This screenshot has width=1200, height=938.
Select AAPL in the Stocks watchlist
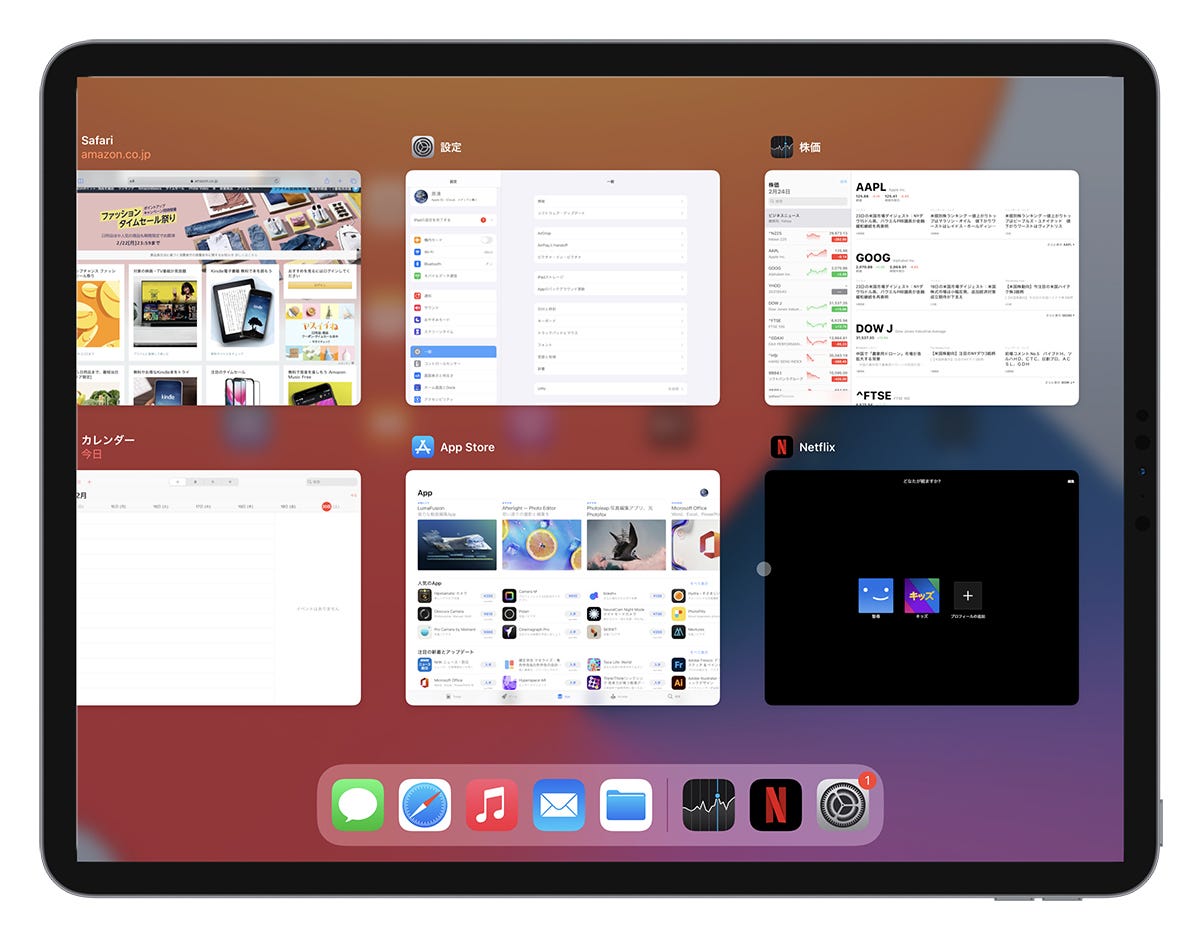point(807,252)
